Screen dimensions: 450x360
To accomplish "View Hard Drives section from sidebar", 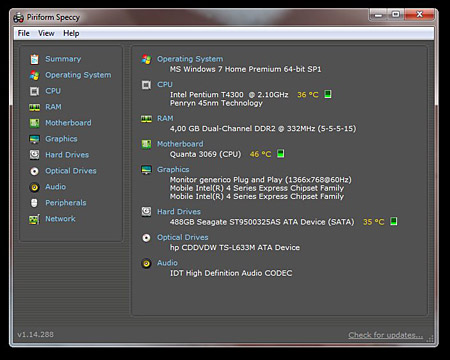I will tap(67, 155).
